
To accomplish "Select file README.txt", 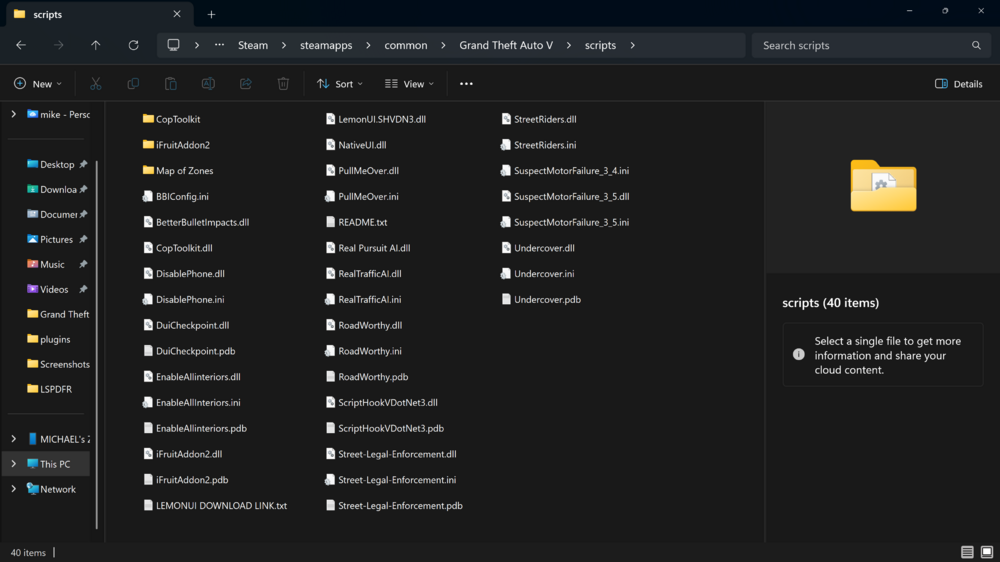I will coord(356,222).
